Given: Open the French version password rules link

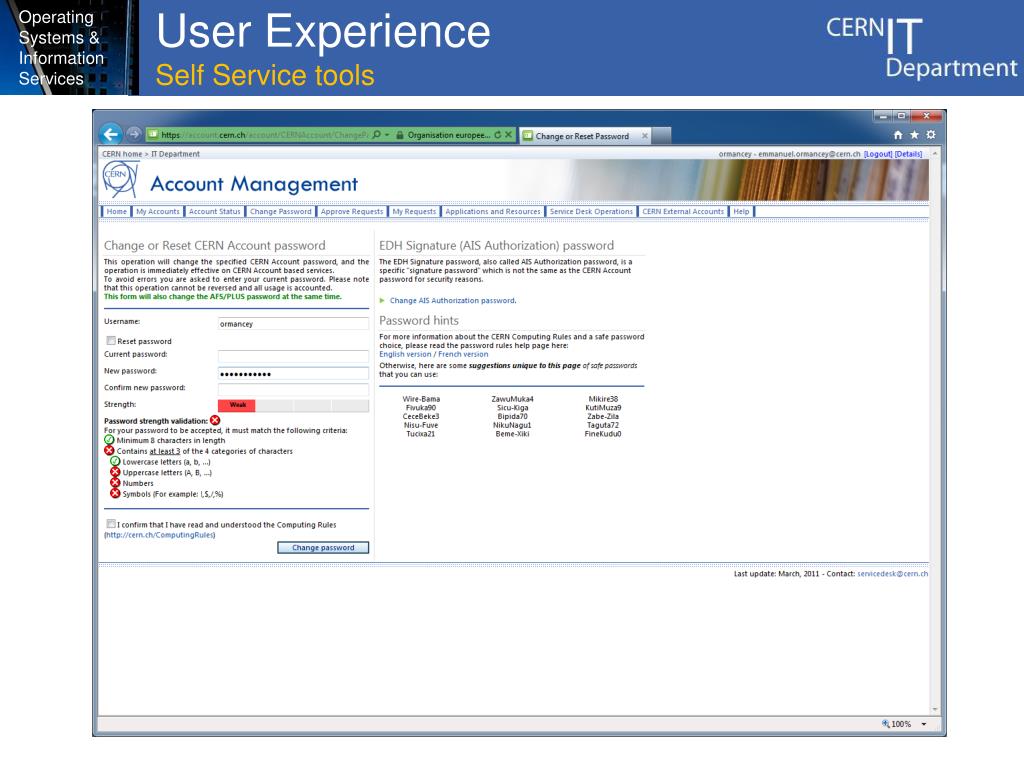Looking at the screenshot, I should coord(463,355).
